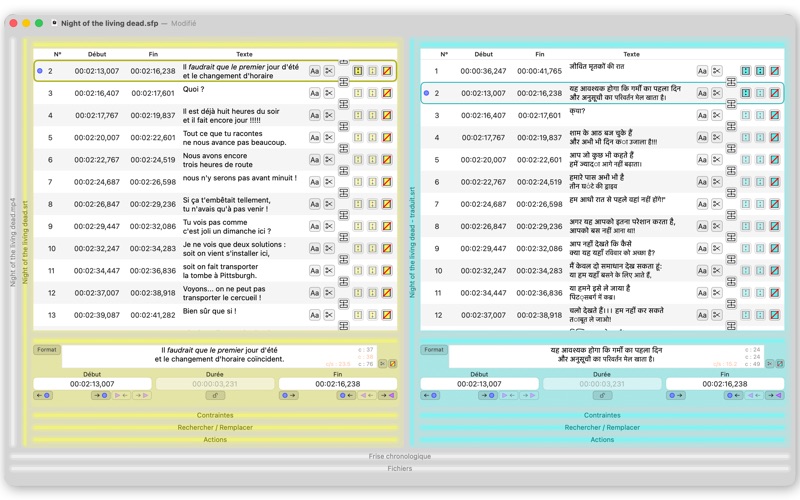The image size is (800, 500).
Task: Select French row "Bien sûr que si !"
Action: pyautogui.click(x=215, y=315)
